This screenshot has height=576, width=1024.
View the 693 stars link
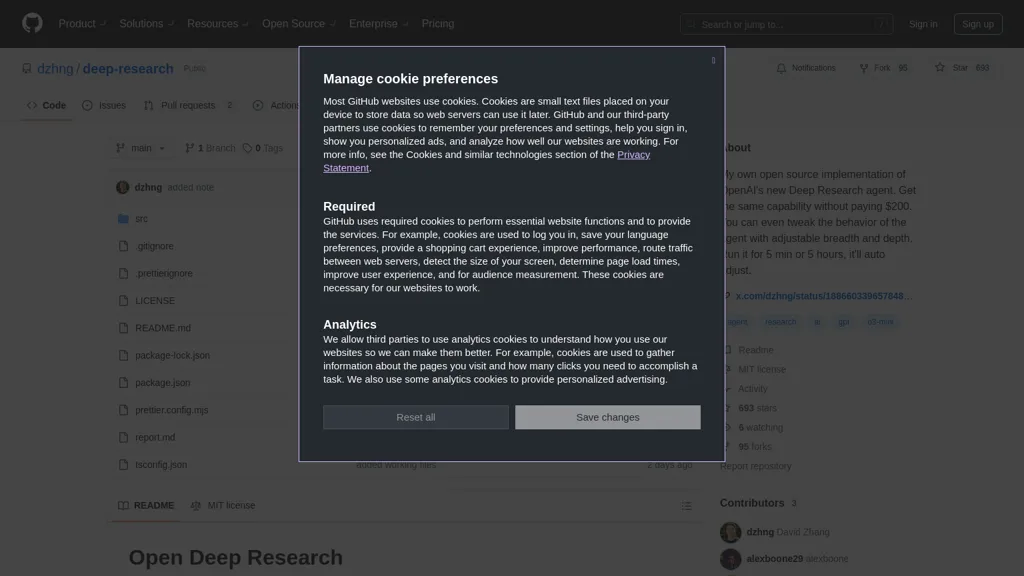pyautogui.click(x=758, y=408)
